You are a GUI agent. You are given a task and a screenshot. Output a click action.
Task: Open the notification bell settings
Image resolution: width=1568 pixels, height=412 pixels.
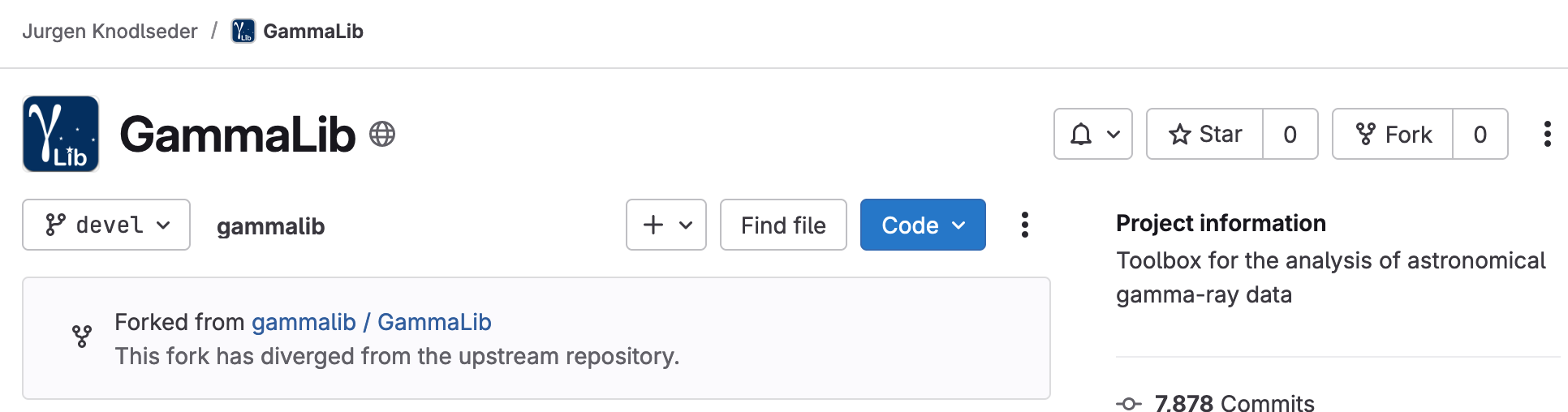coord(1092,134)
